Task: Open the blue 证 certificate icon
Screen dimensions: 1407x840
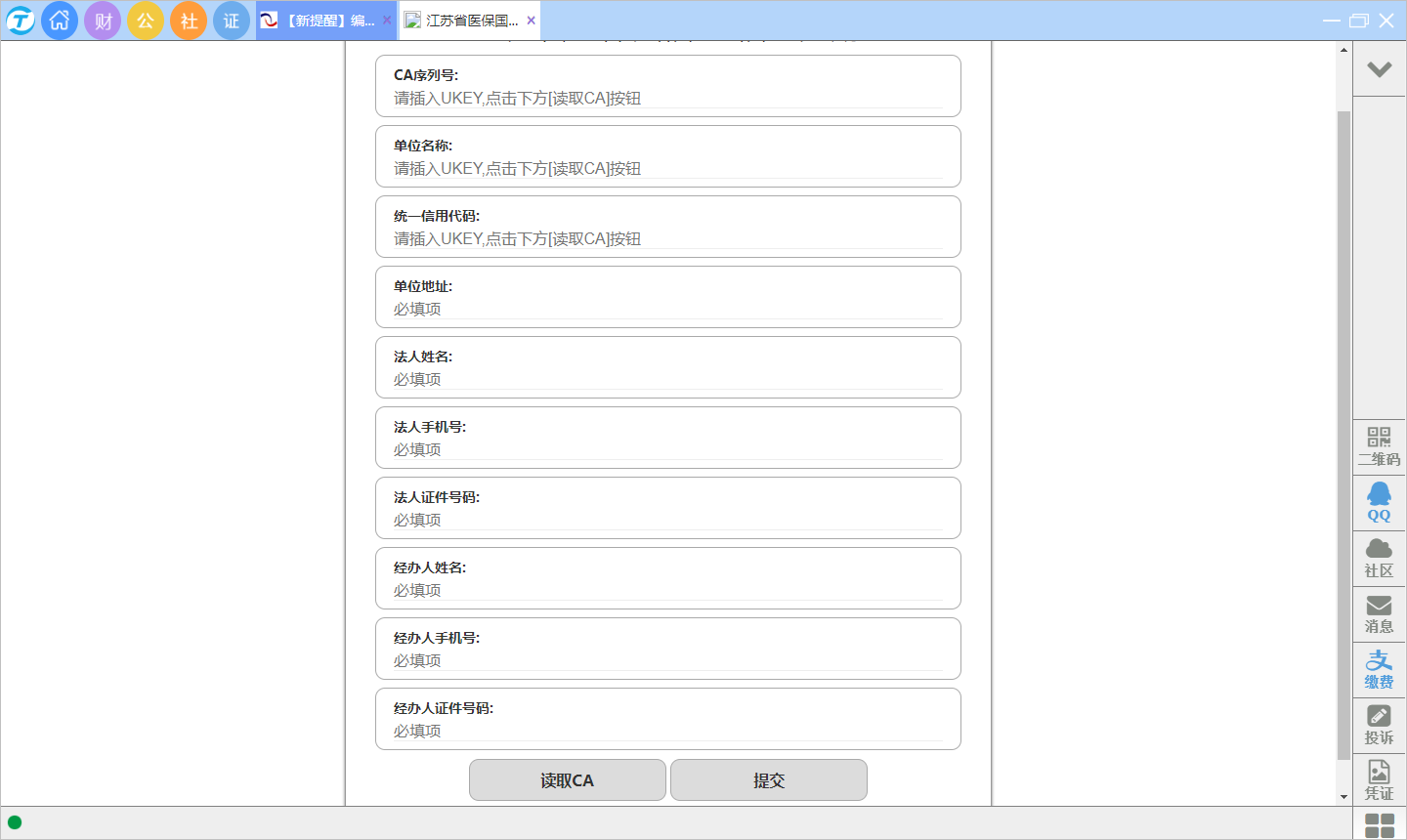Action: [232, 21]
